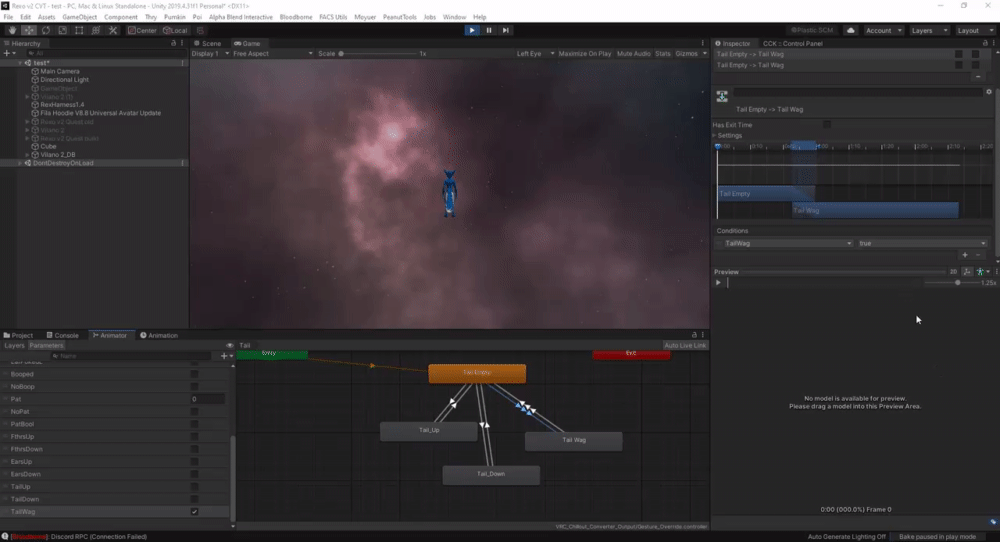Uncheck the TailWag parameter checkbox
This screenshot has width=1000, height=542.
click(x=194, y=511)
